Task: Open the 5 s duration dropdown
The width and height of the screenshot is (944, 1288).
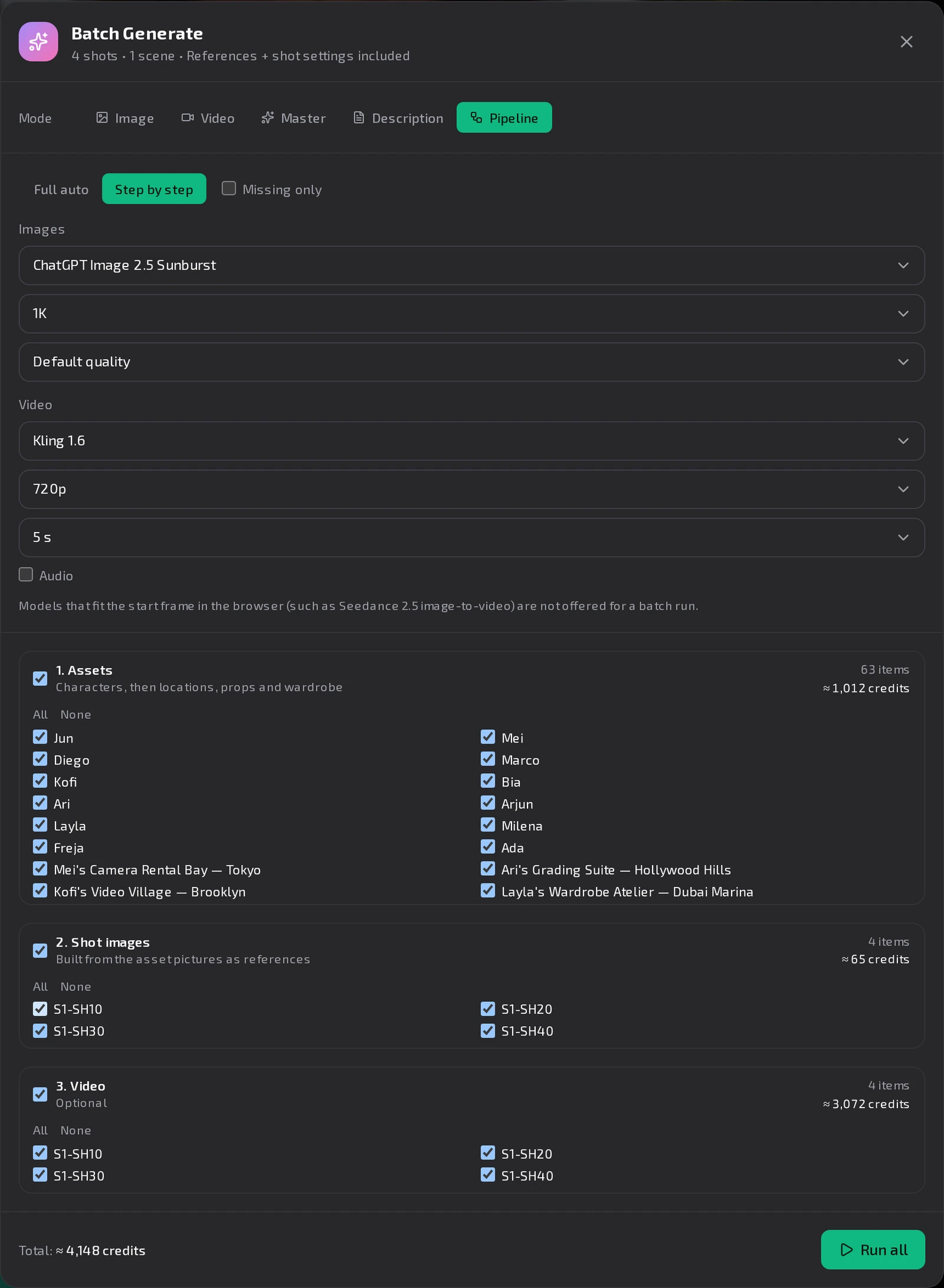Action: [x=471, y=538]
